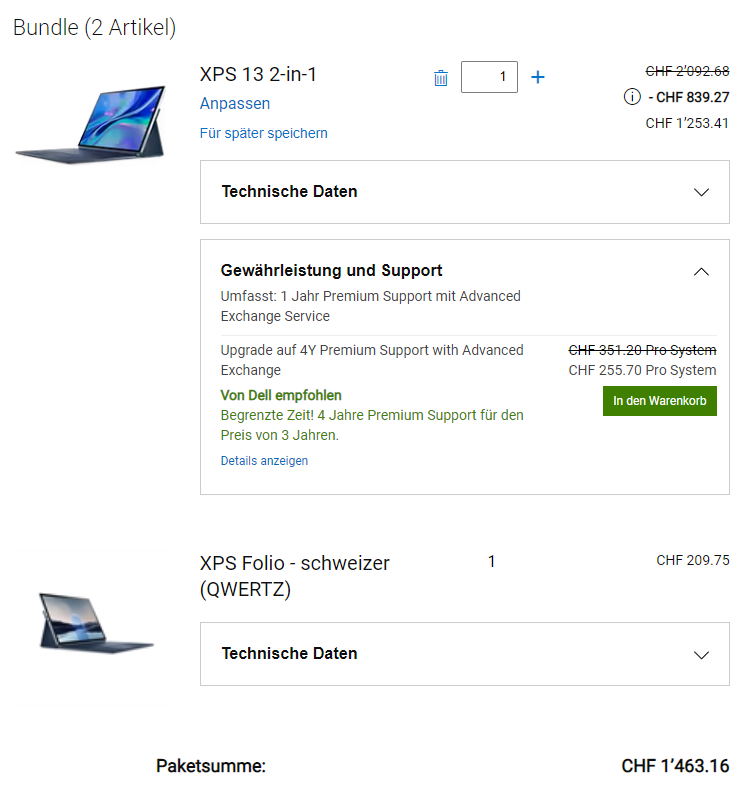Select Für später speichern
Screen dimensions: 745x795
[264, 133]
